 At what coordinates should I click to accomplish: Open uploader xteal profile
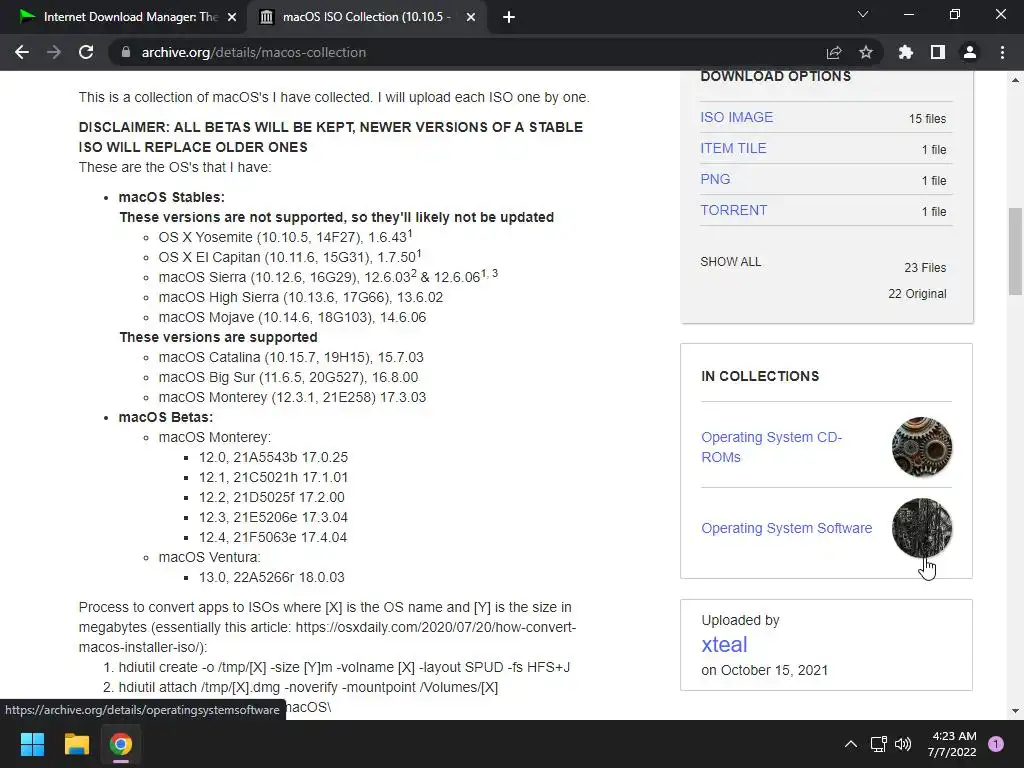(x=724, y=645)
